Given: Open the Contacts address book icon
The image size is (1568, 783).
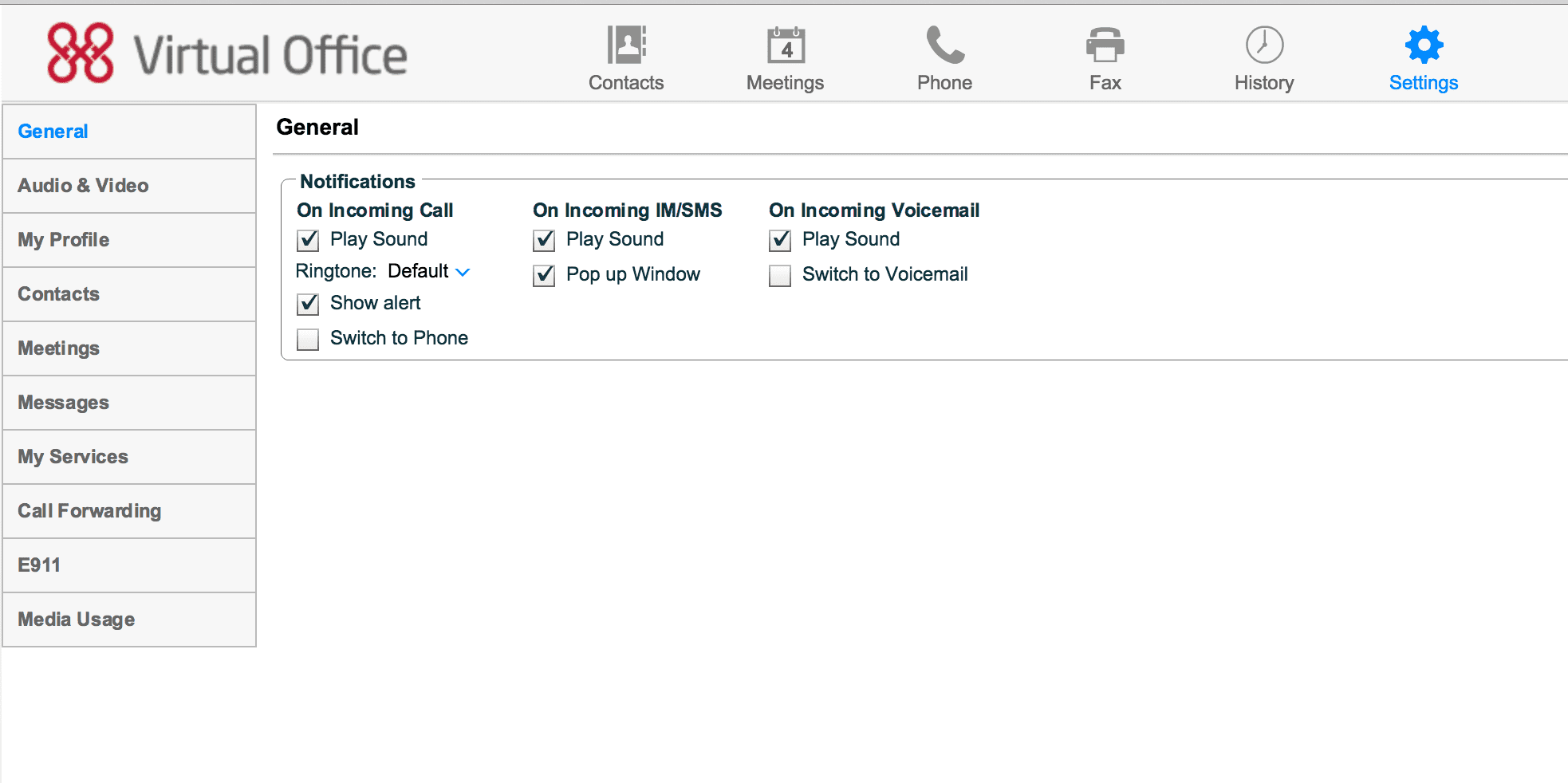Looking at the screenshot, I should point(626,45).
